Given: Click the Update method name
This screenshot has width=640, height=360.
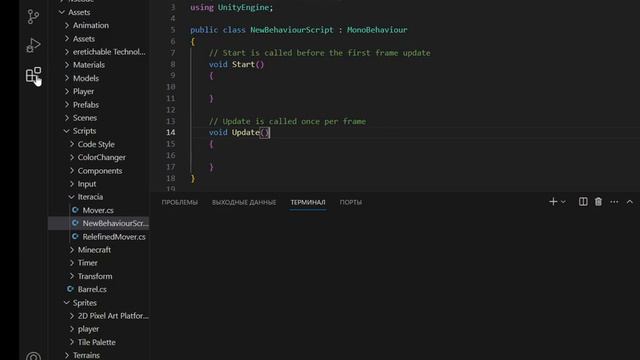Looking at the screenshot, I should point(246,132).
